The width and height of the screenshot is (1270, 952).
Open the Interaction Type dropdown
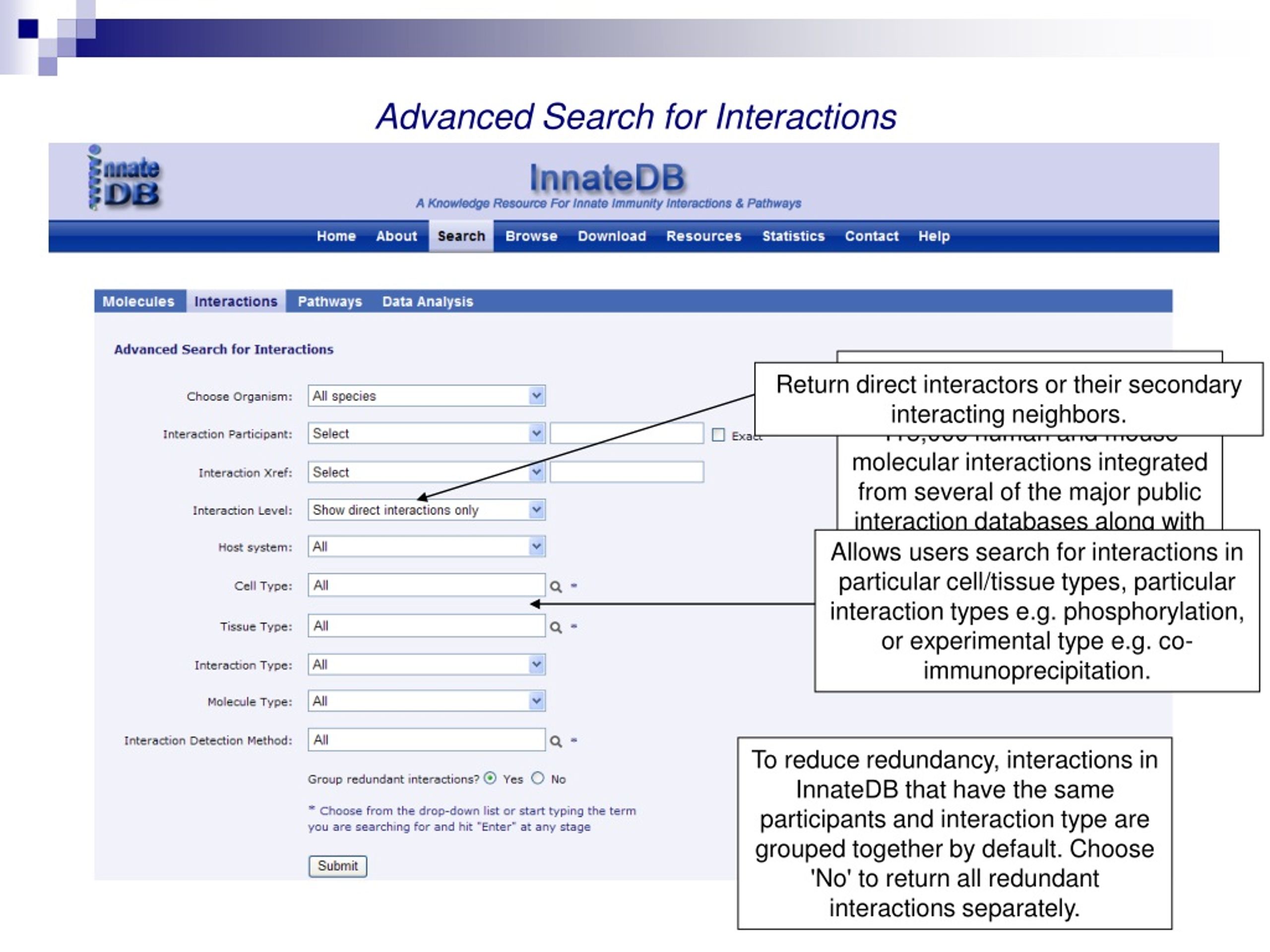[427, 664]
